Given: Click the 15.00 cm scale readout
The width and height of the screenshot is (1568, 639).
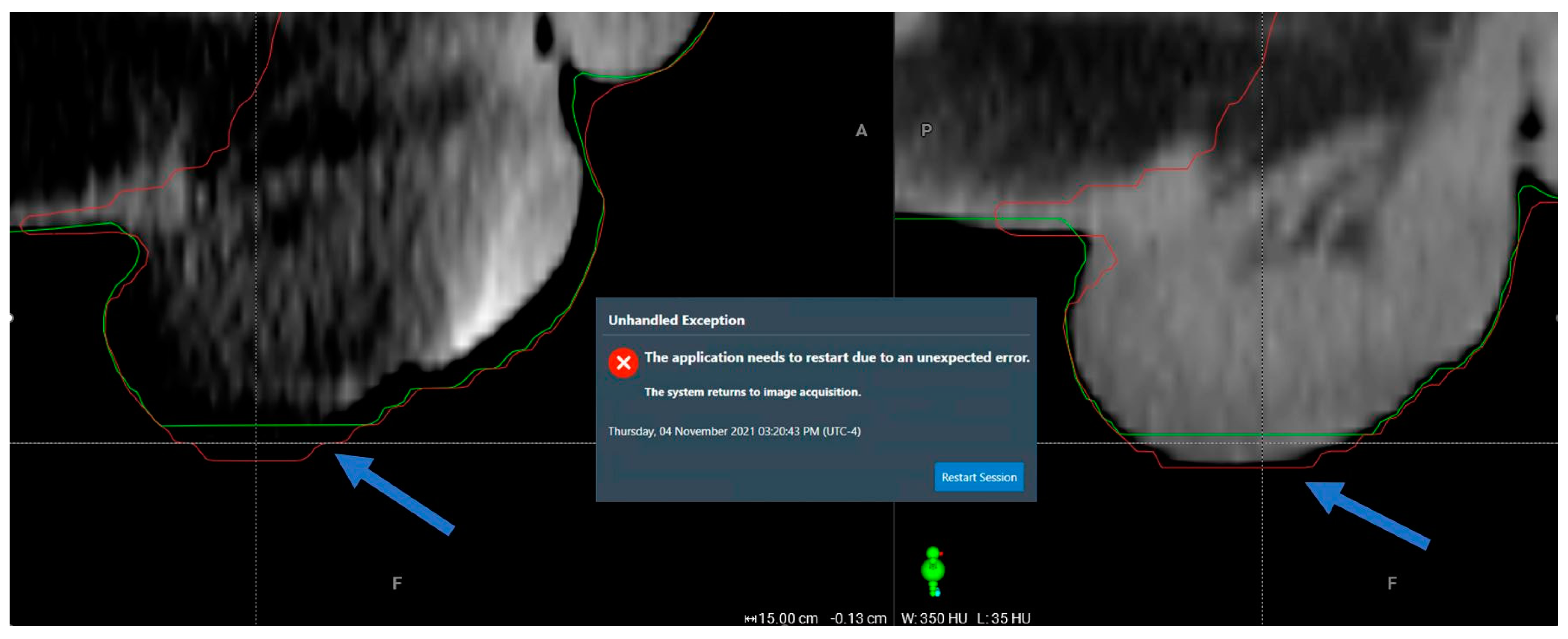Looking at the screenshot, I should 788,618.
